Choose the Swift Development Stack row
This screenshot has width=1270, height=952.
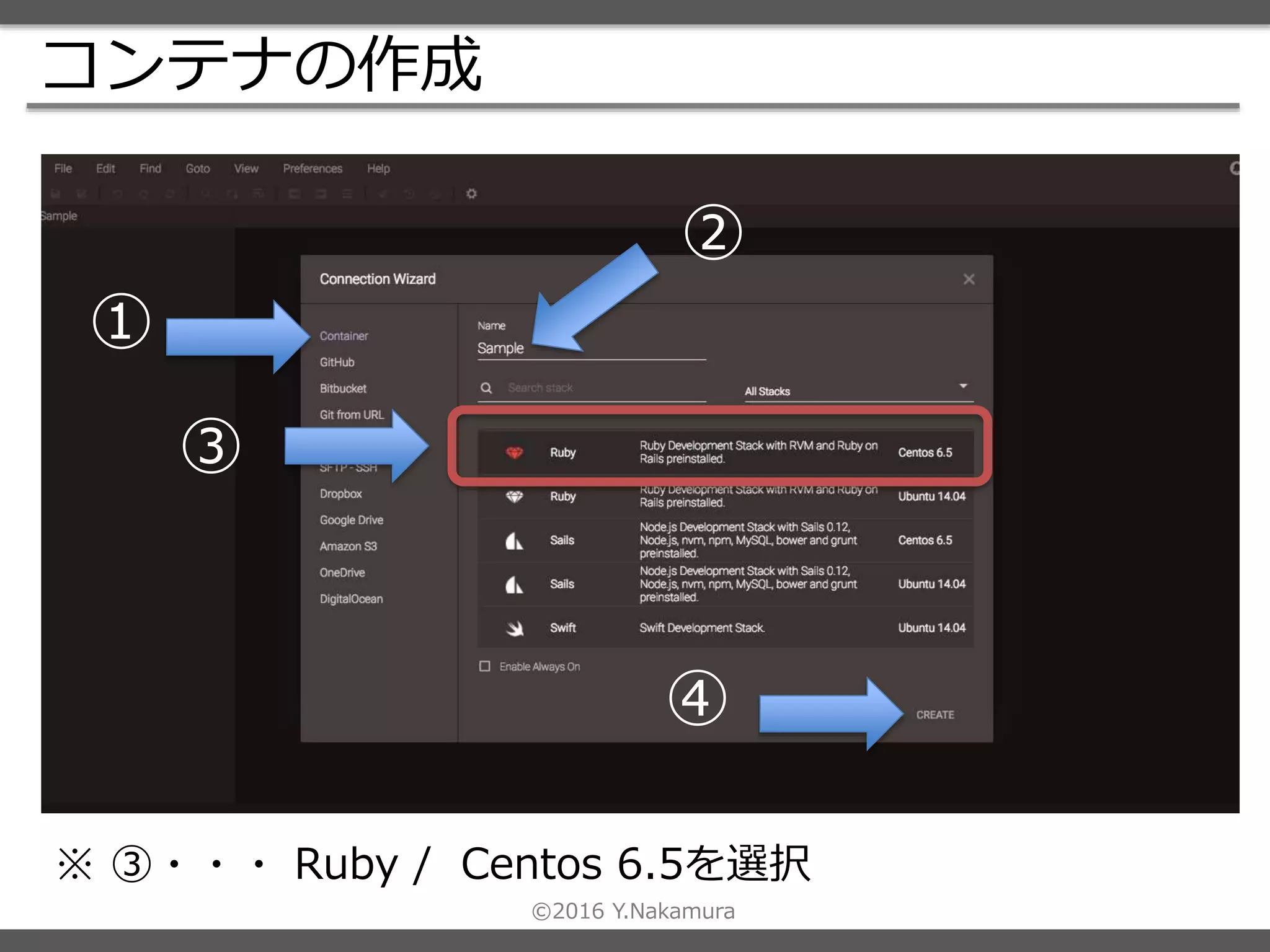click(x=725, y=628)
